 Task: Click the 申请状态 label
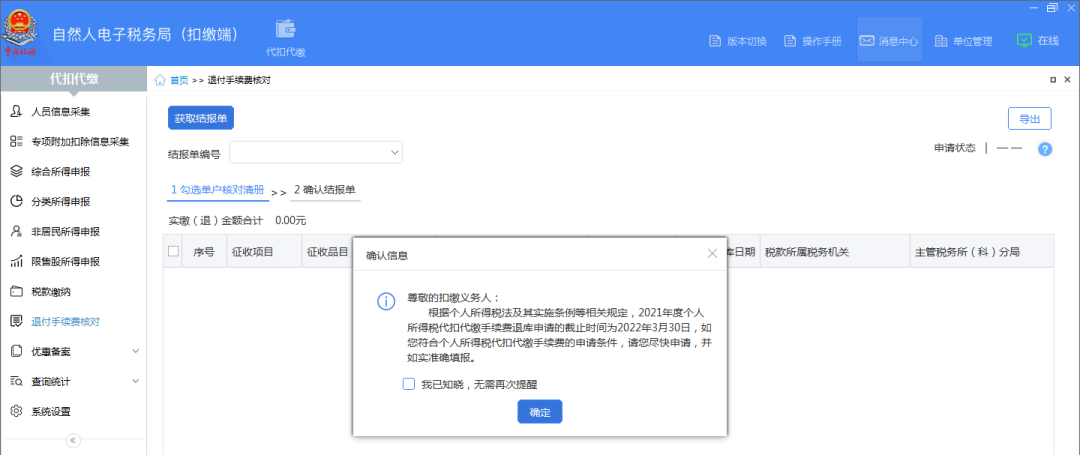[x=955, y=148]
